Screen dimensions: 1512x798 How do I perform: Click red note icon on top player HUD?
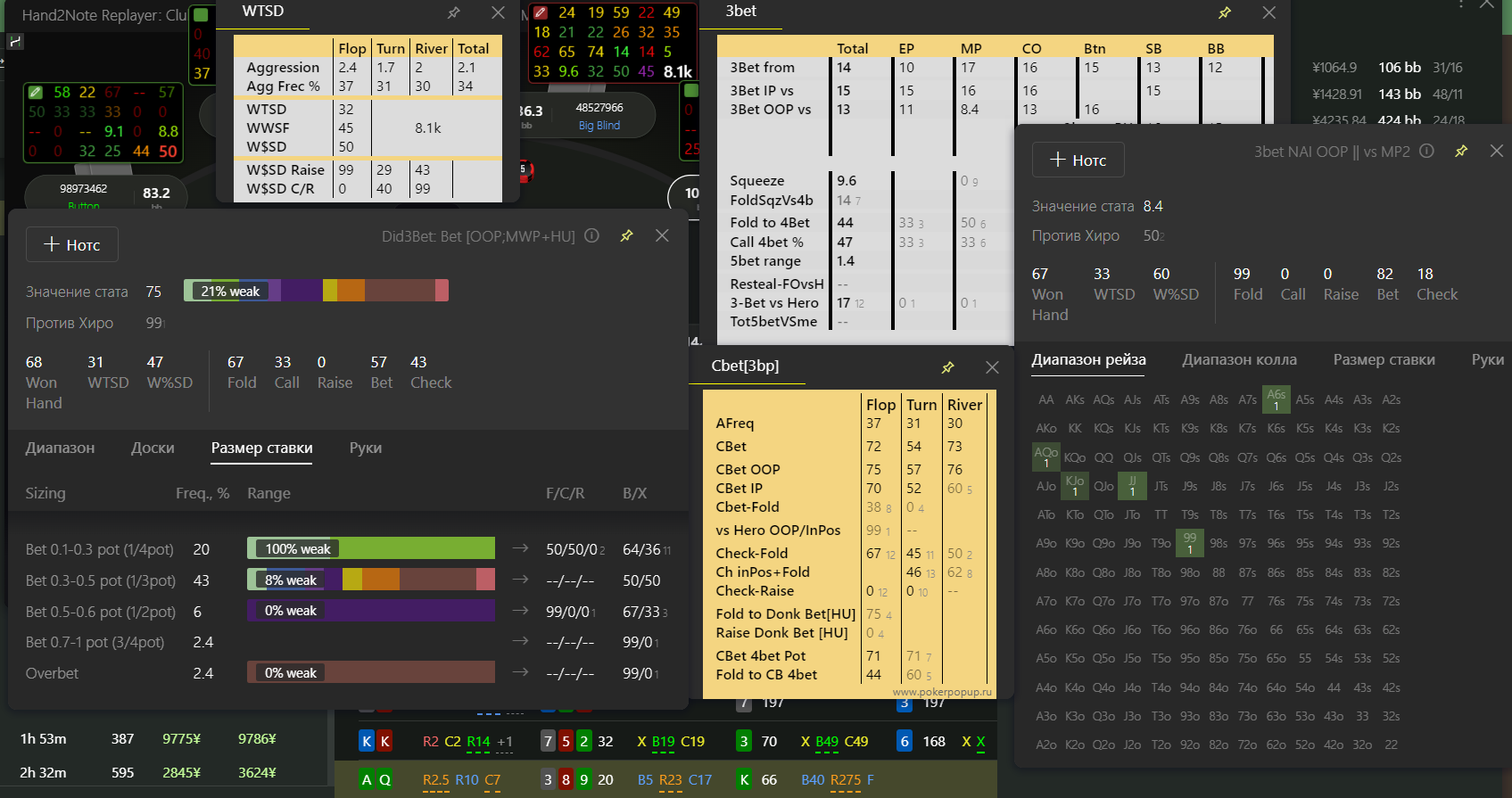click(540, 12)
